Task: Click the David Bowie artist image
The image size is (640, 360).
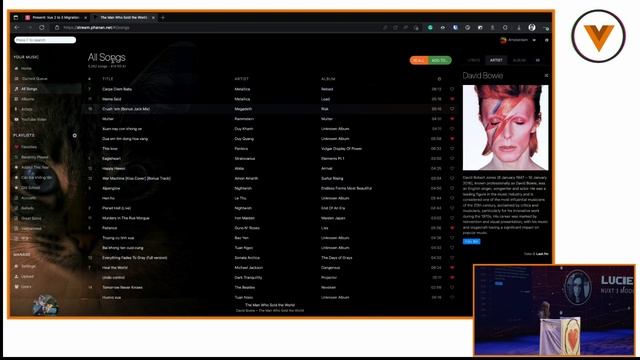Action: point(505,127)
